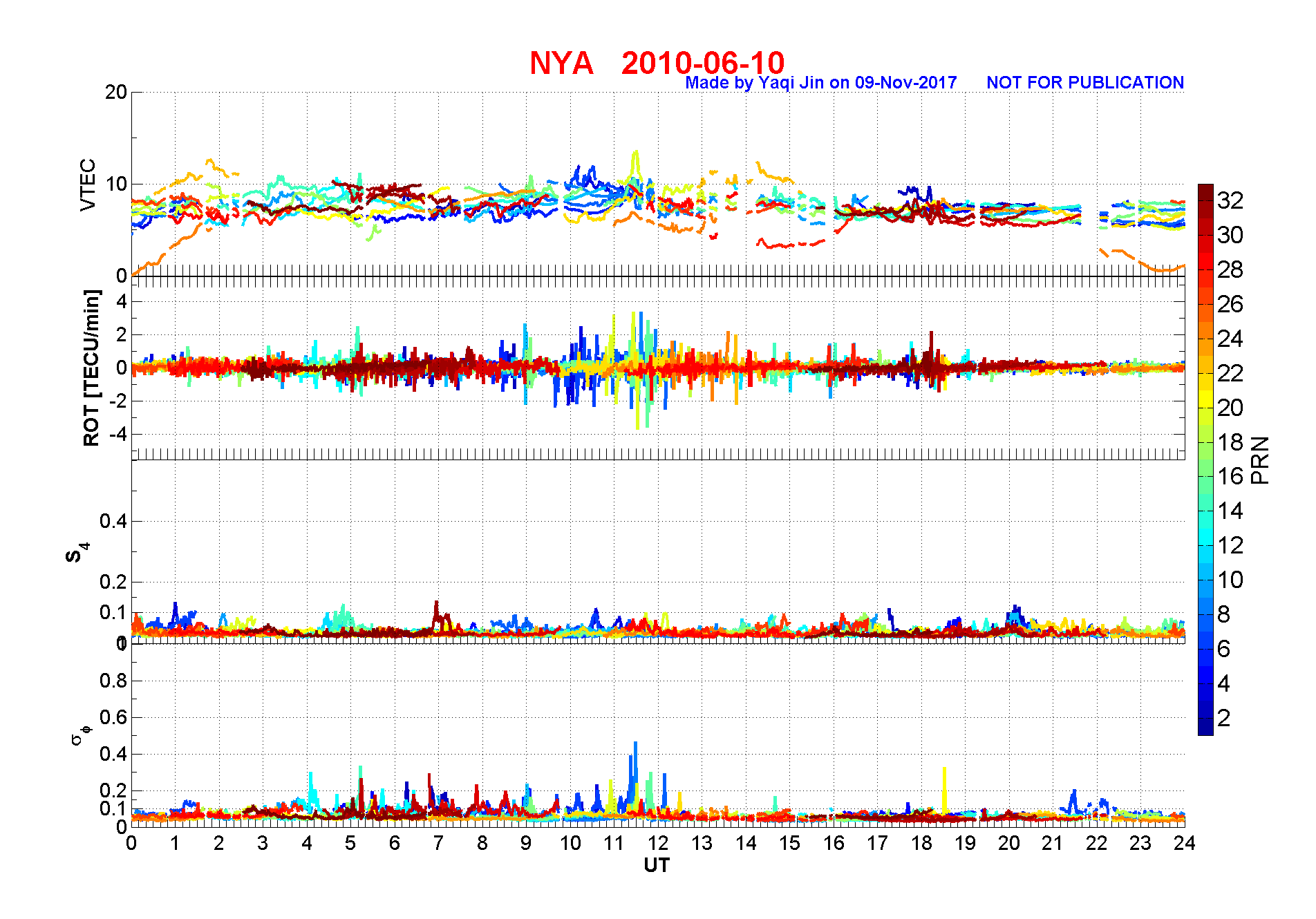Click colorbar tick label 2

tap(1224, 718)
